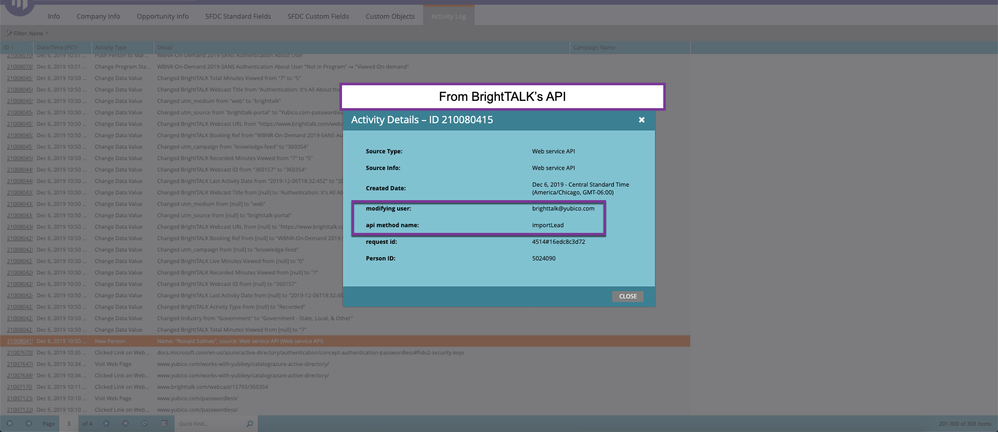Click Changed BrightTALK Activity Type to "Recorded" row
This screenshot has width=998, height=432.
(x=345, y=307)
